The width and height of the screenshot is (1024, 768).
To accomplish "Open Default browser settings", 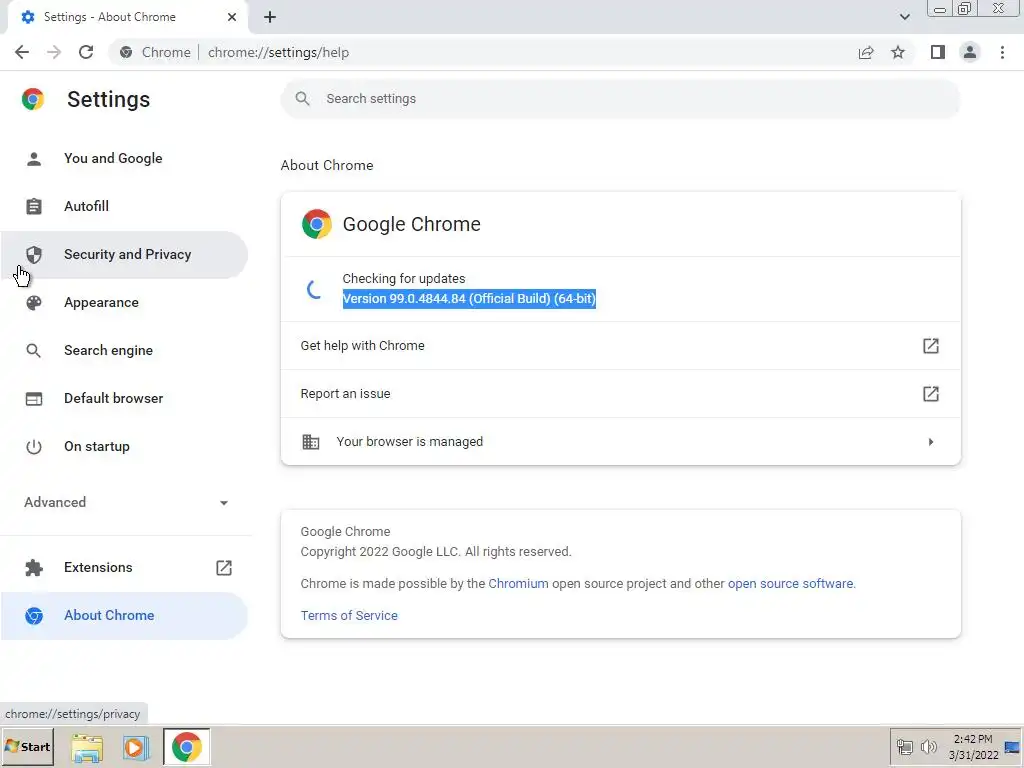I will click(x=124, y=398).
